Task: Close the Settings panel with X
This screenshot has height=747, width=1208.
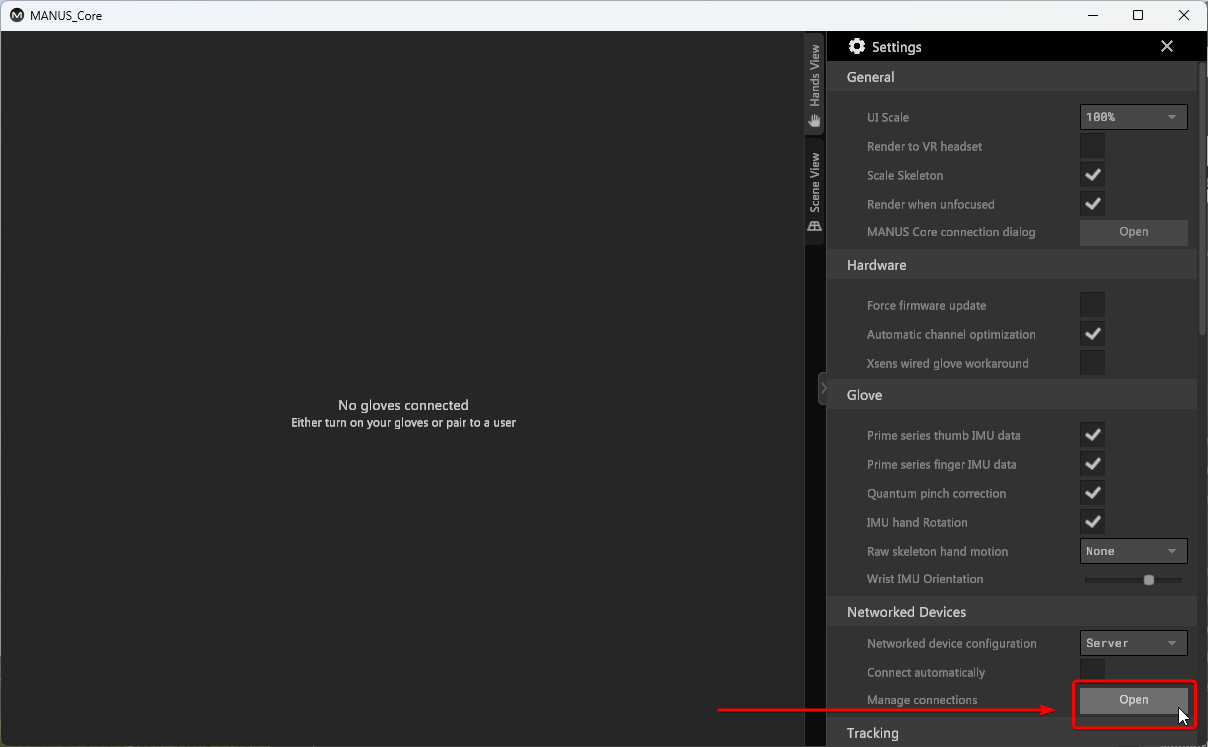Action: click(1166, 47)
